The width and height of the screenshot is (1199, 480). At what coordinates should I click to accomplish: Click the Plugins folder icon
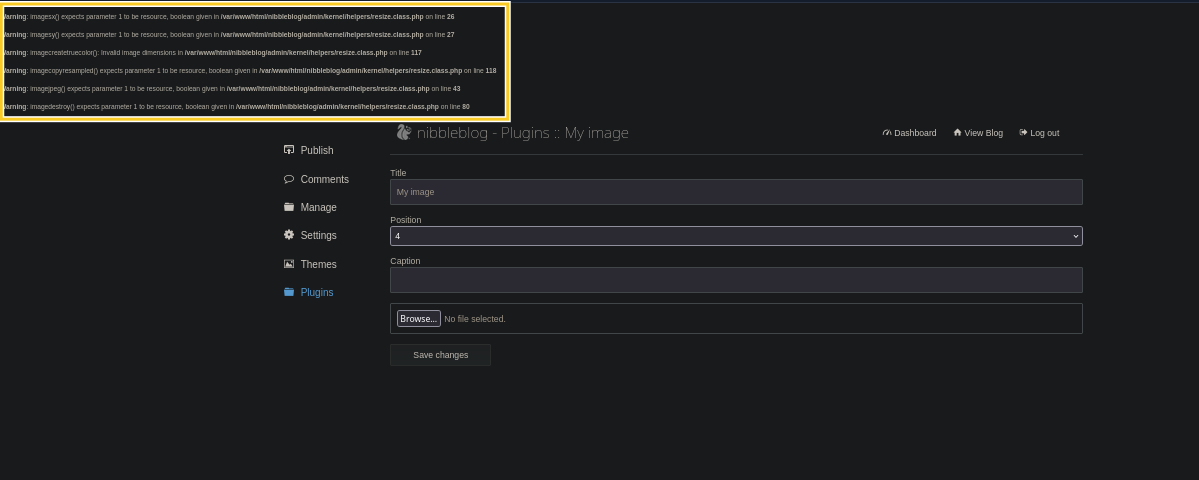289,292
